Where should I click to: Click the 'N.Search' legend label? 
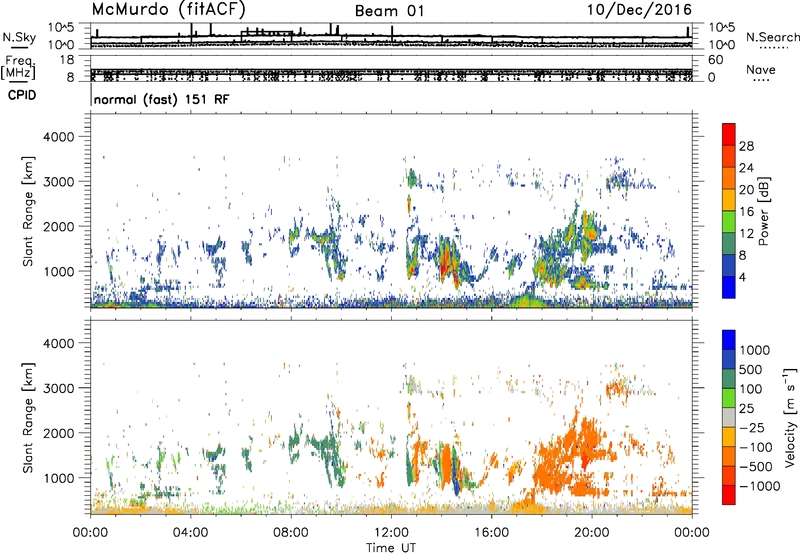[x=772, y=37]
